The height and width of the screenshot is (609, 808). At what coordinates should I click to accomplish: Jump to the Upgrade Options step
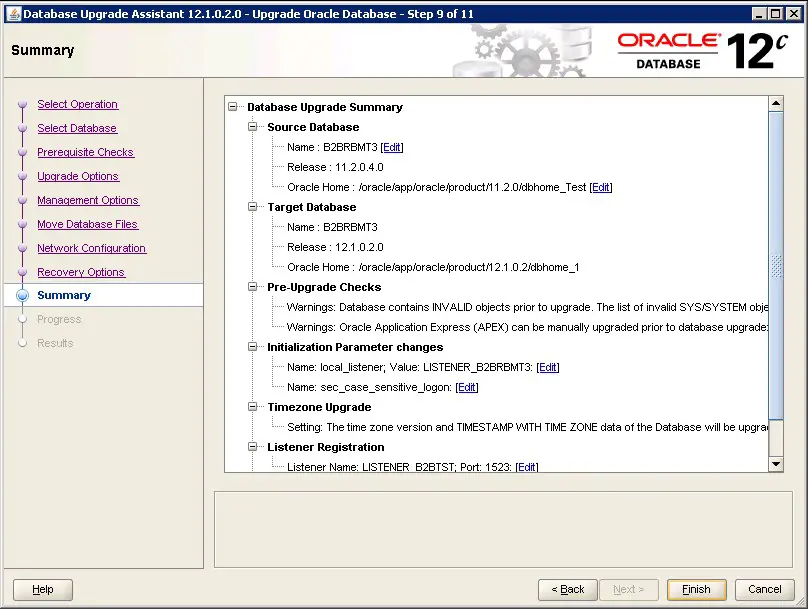pyautogui.click(x=78, y=176)
